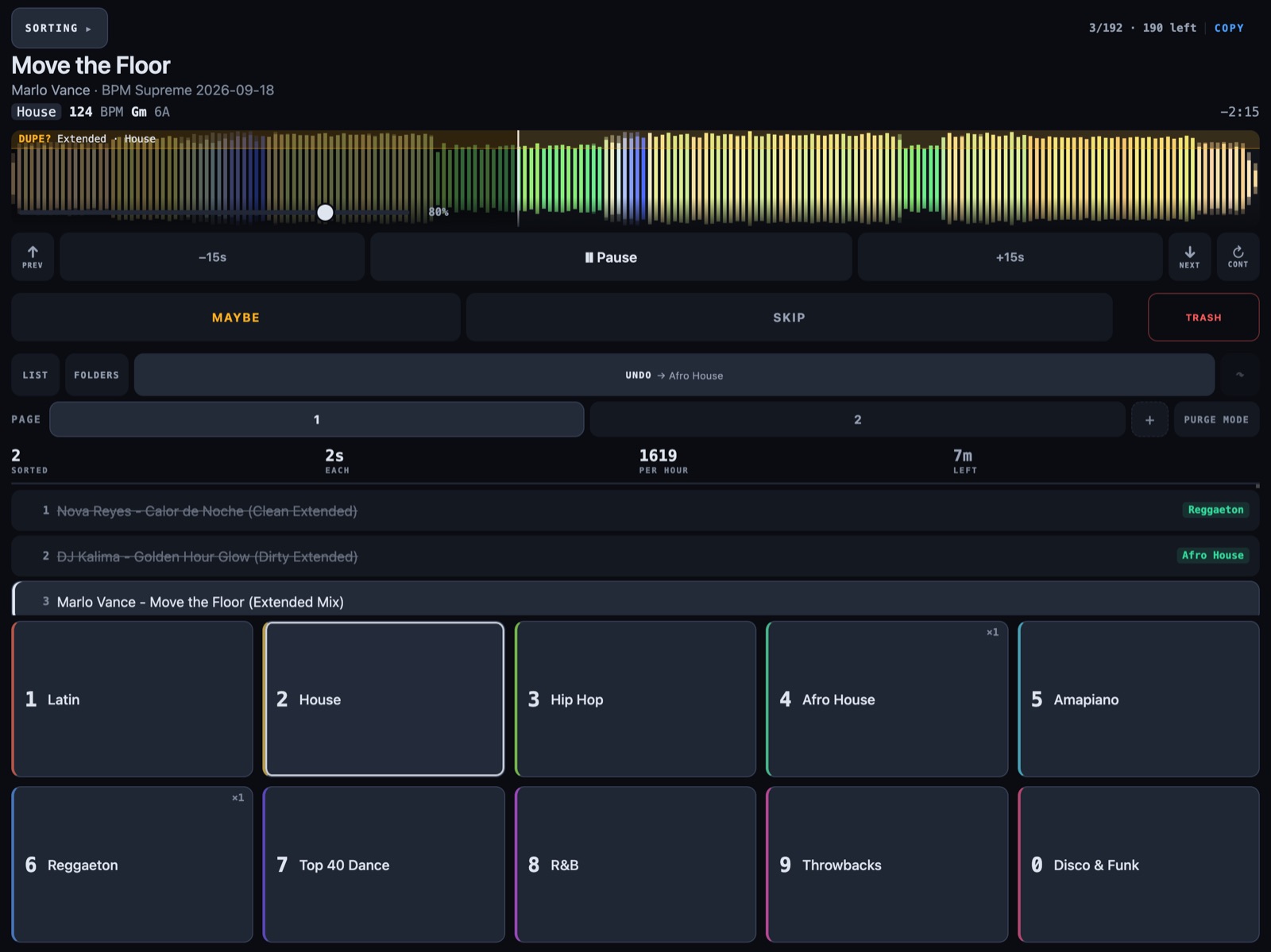Mark track as MAYBE
Image resolution: width=1271 pixels, height=952 pixels.
click(236, 317)
